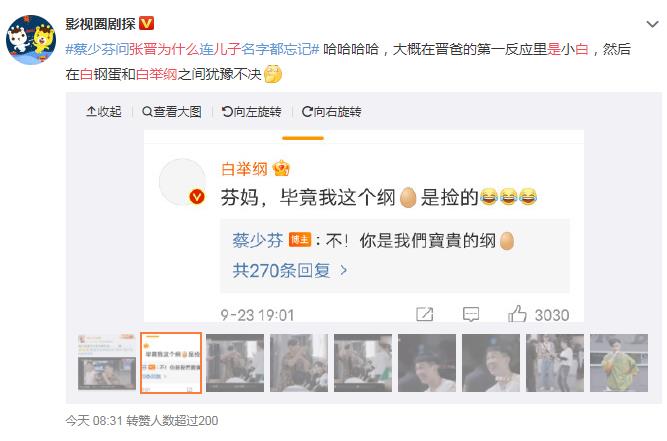Rotate image left with 向左旋转
This screenshot has height=441, width=667.
[251, 112]
